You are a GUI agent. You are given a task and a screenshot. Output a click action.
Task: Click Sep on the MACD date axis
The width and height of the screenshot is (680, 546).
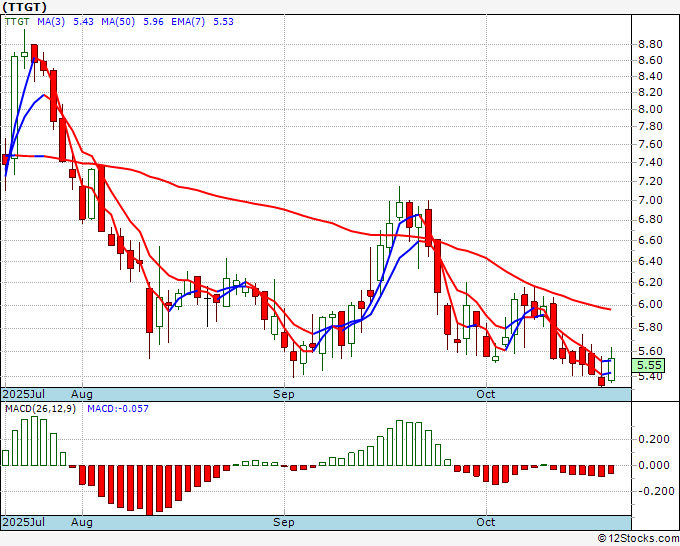point(284,522)
